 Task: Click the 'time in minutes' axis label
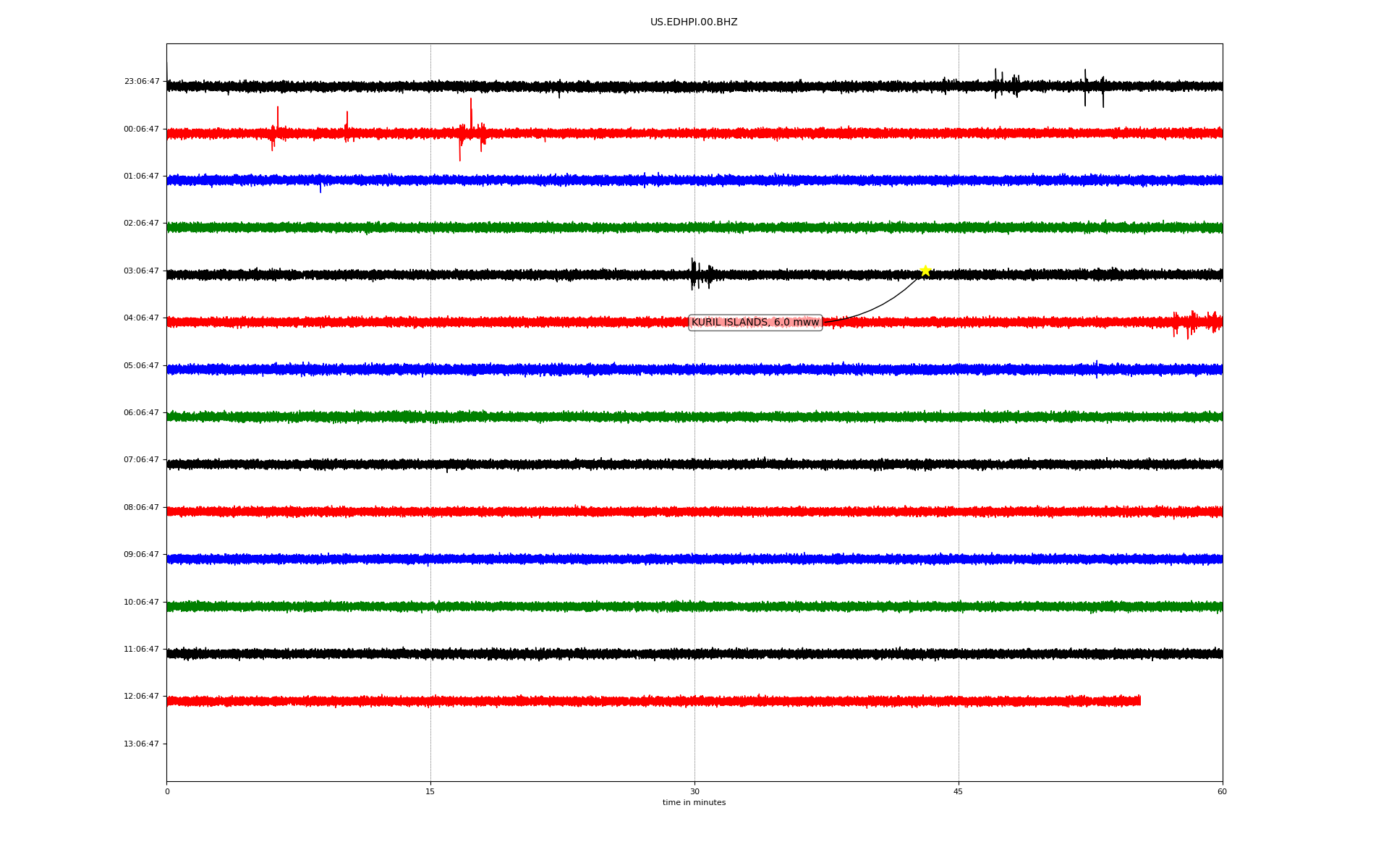694,803
